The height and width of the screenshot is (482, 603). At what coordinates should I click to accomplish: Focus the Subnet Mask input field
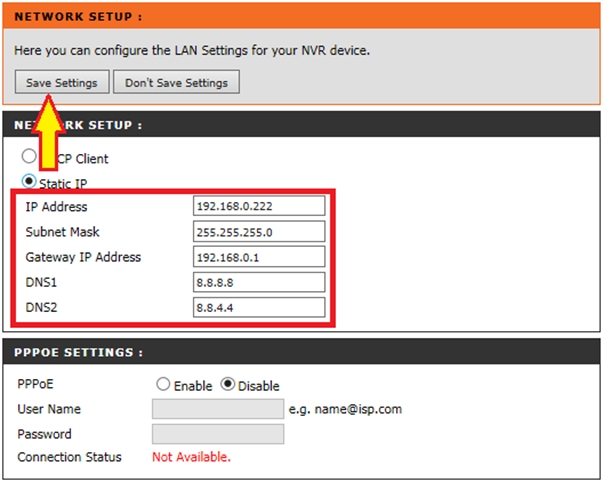(259, 232)
